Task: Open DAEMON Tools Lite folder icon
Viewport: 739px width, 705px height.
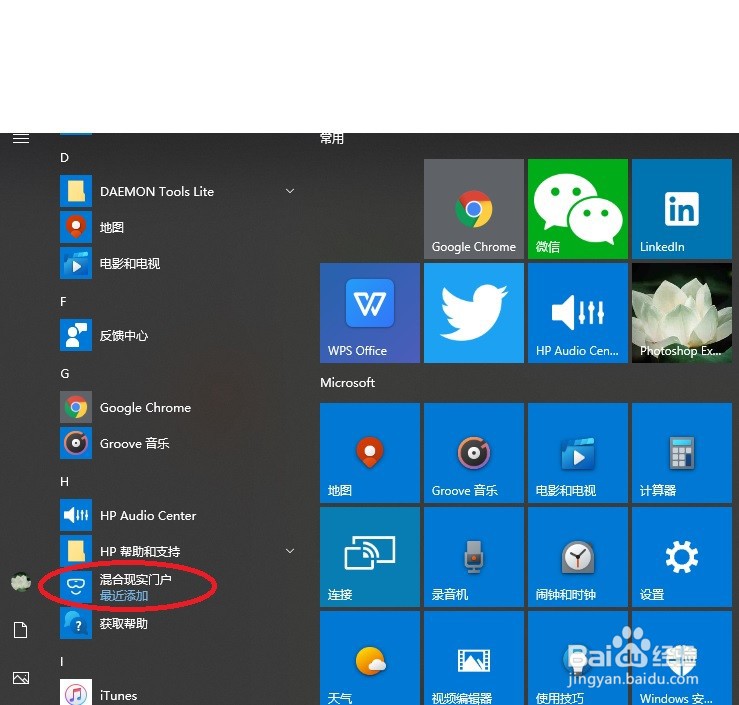Action: (76, 191)
